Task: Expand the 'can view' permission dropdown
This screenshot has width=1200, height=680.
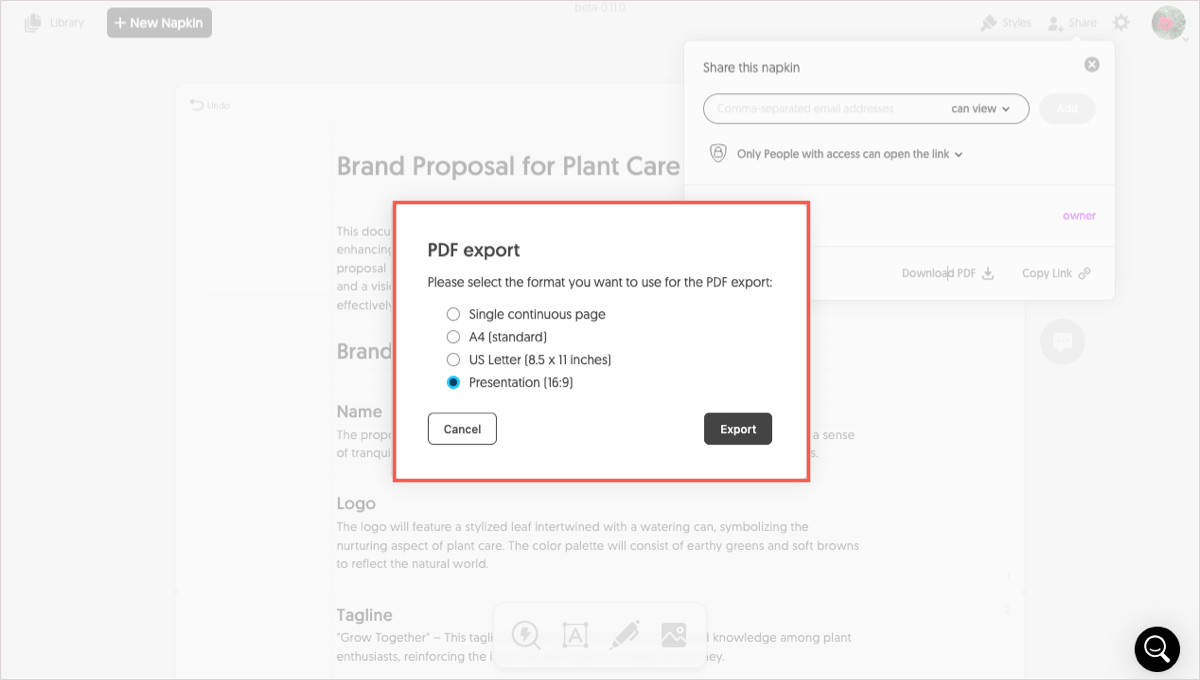Action: coord(981,108)
